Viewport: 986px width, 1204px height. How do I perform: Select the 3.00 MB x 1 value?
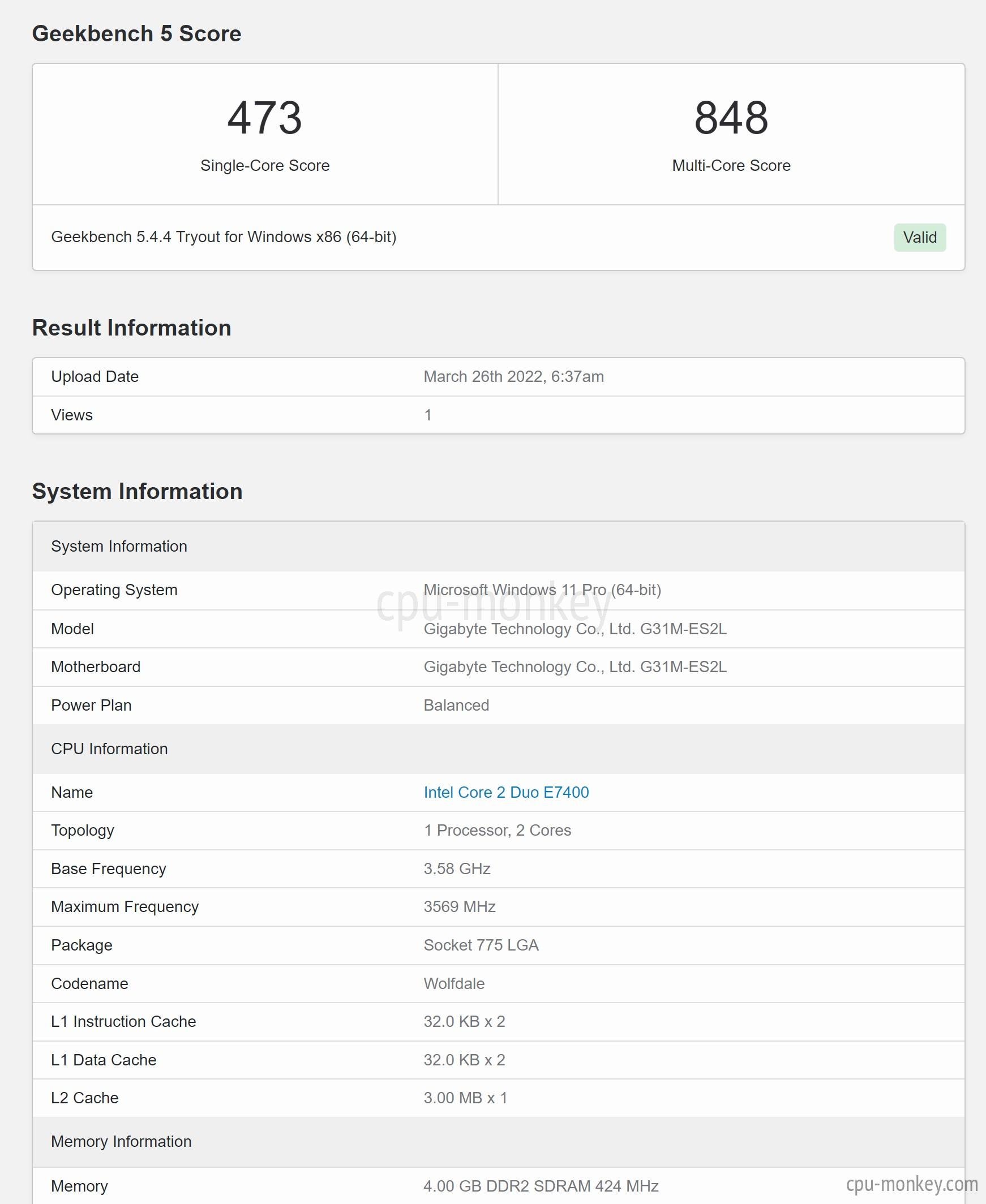[465, 1098]
